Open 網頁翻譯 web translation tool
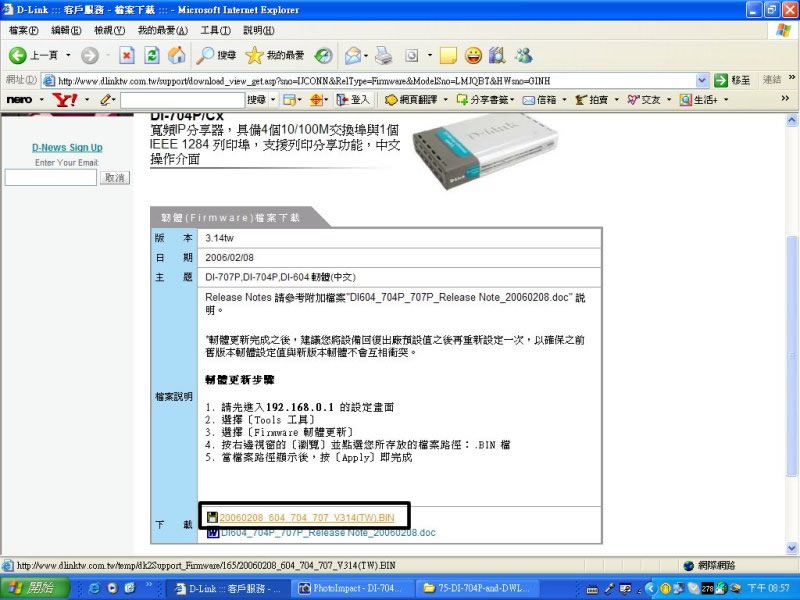 [411, 99]
